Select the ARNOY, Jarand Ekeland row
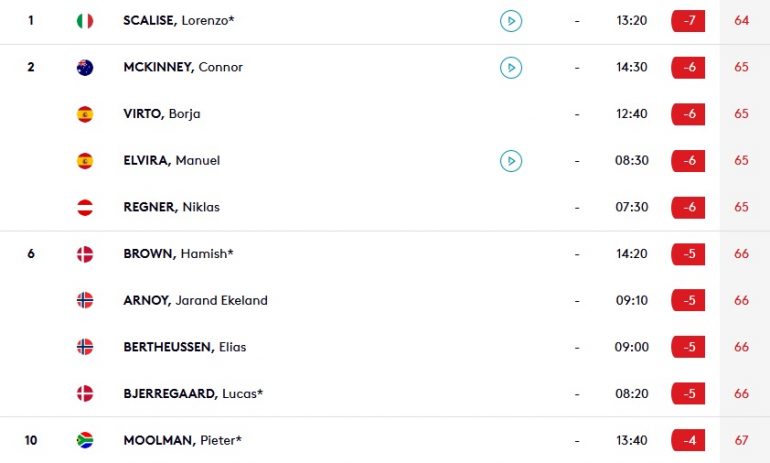 click(x=385, y=300)
